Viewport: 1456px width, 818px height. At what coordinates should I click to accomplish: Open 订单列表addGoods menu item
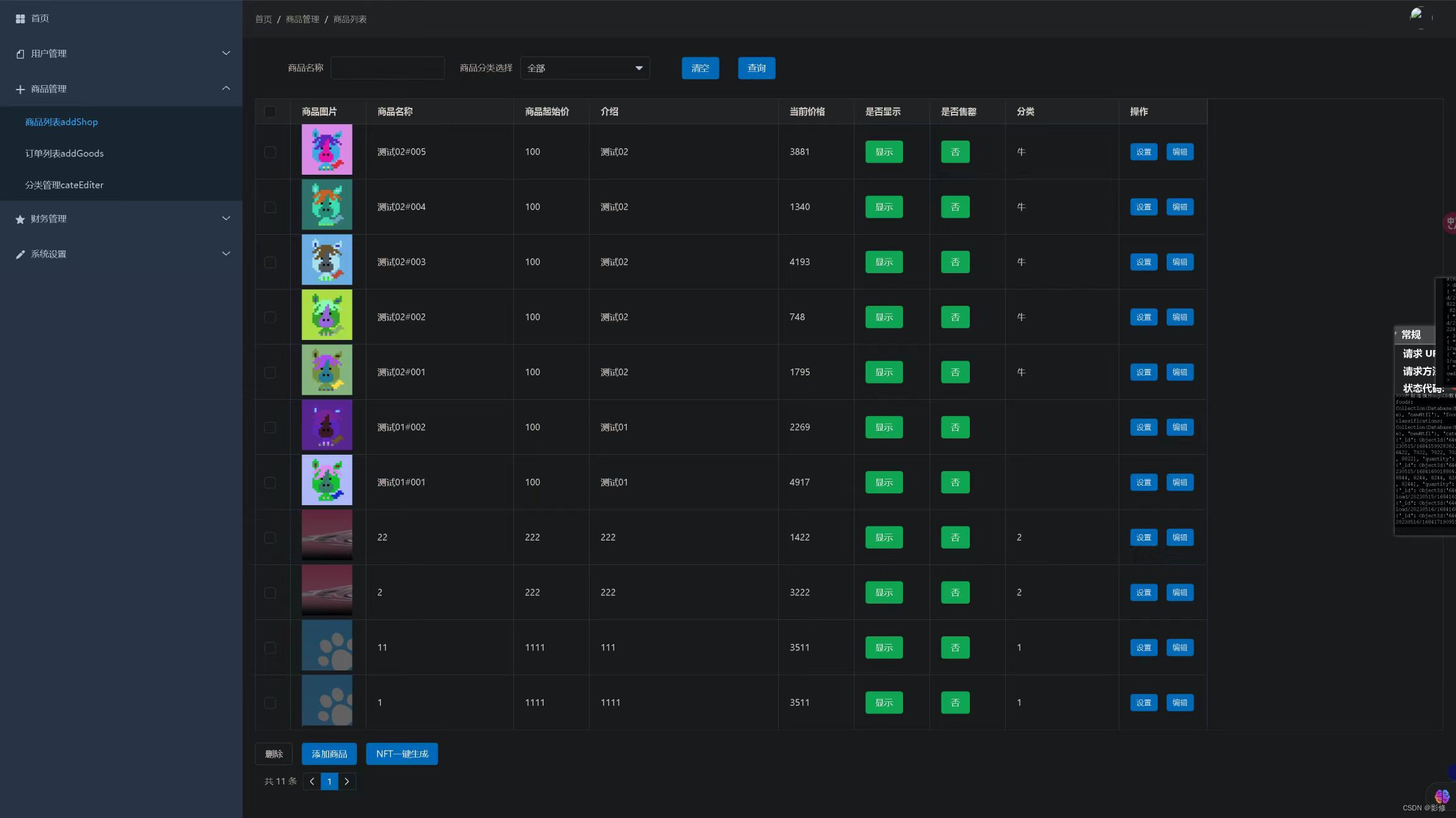pyautogui.click(x=64, y=153)
